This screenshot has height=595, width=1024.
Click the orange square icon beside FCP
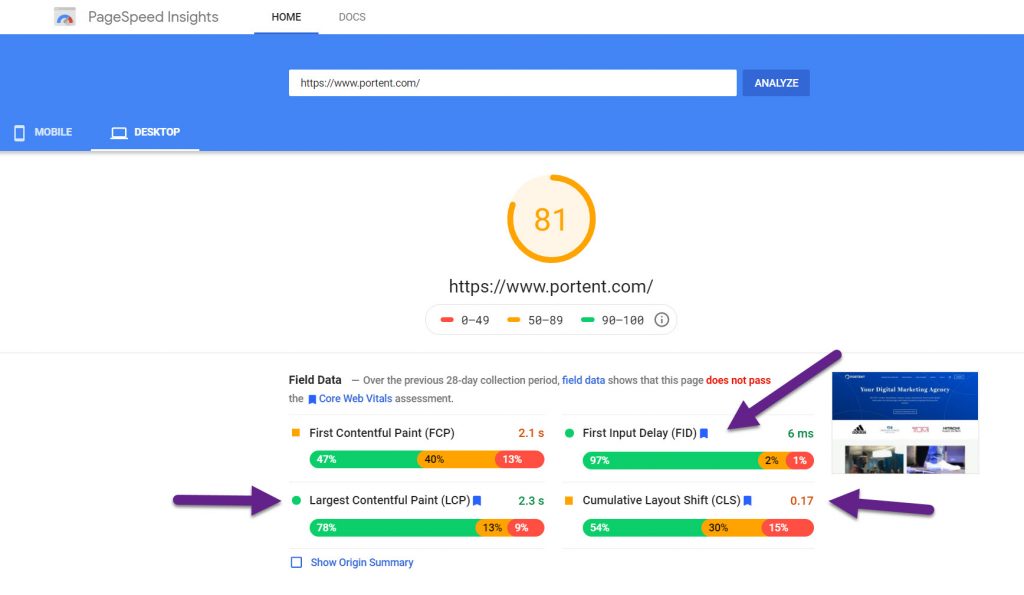(x=296, y=432)
